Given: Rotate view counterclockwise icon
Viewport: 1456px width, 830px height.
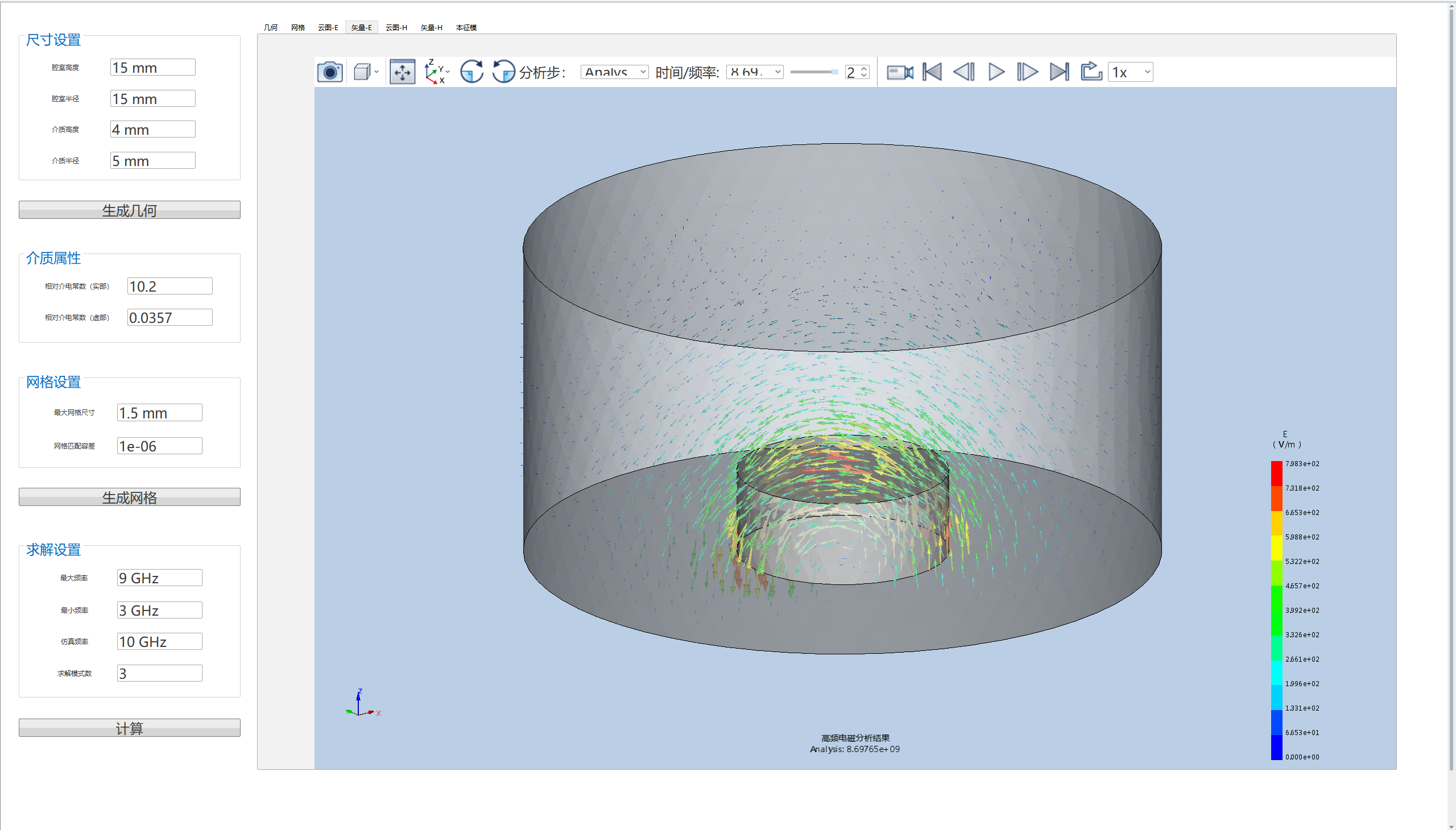Looking at the screenshot, I should pos(503,72).
